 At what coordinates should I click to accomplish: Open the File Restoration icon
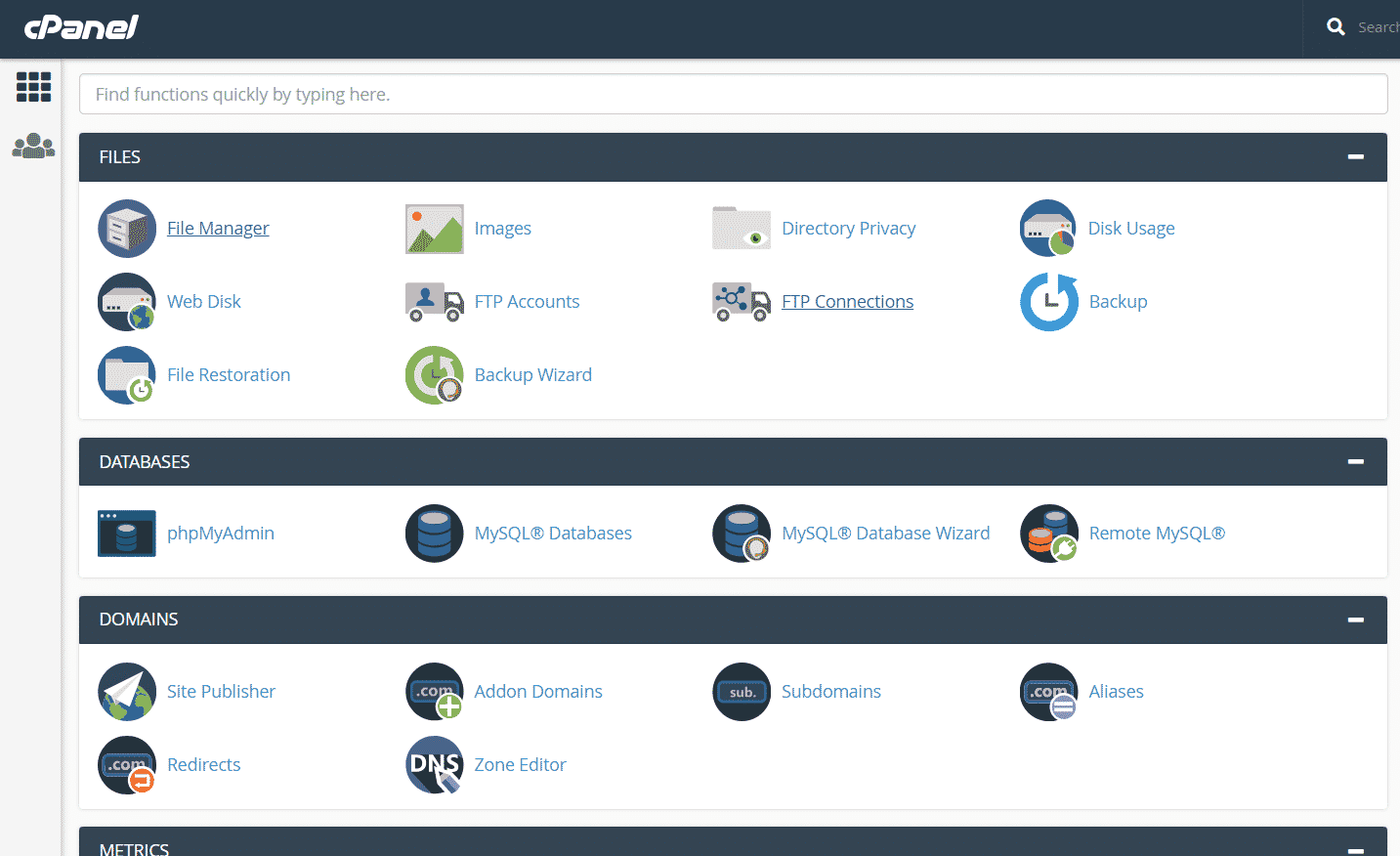[127, 375]
